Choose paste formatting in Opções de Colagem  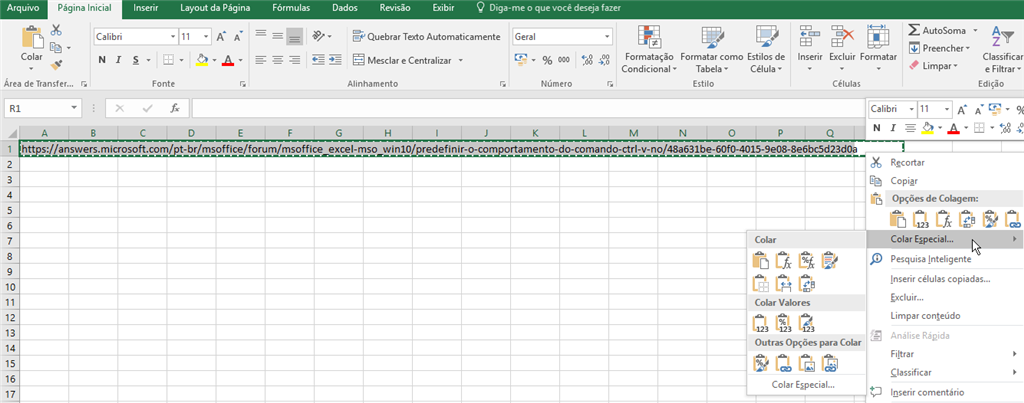pos(990,220)
